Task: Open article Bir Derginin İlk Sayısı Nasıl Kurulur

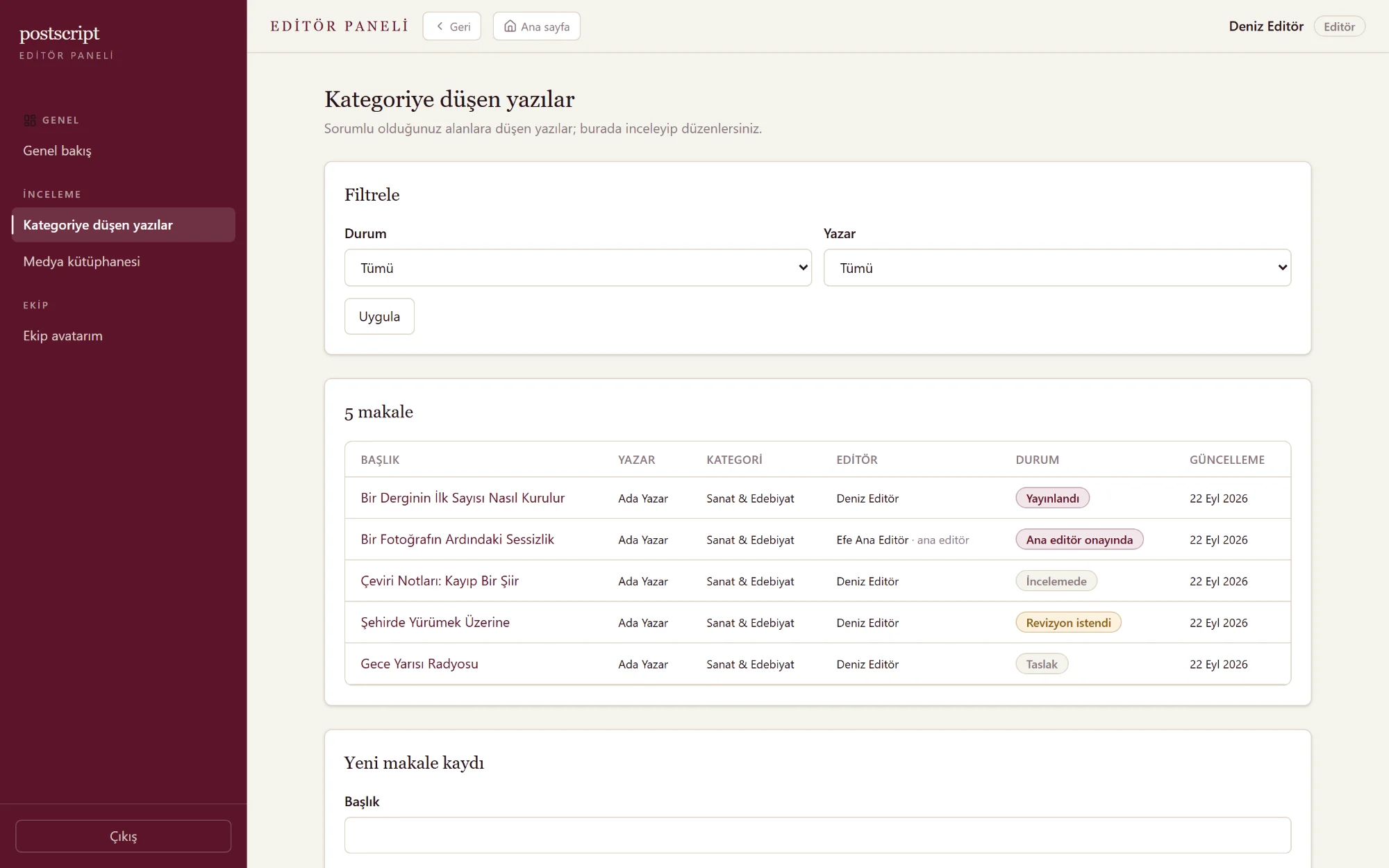Action: (x=463, y=498)
